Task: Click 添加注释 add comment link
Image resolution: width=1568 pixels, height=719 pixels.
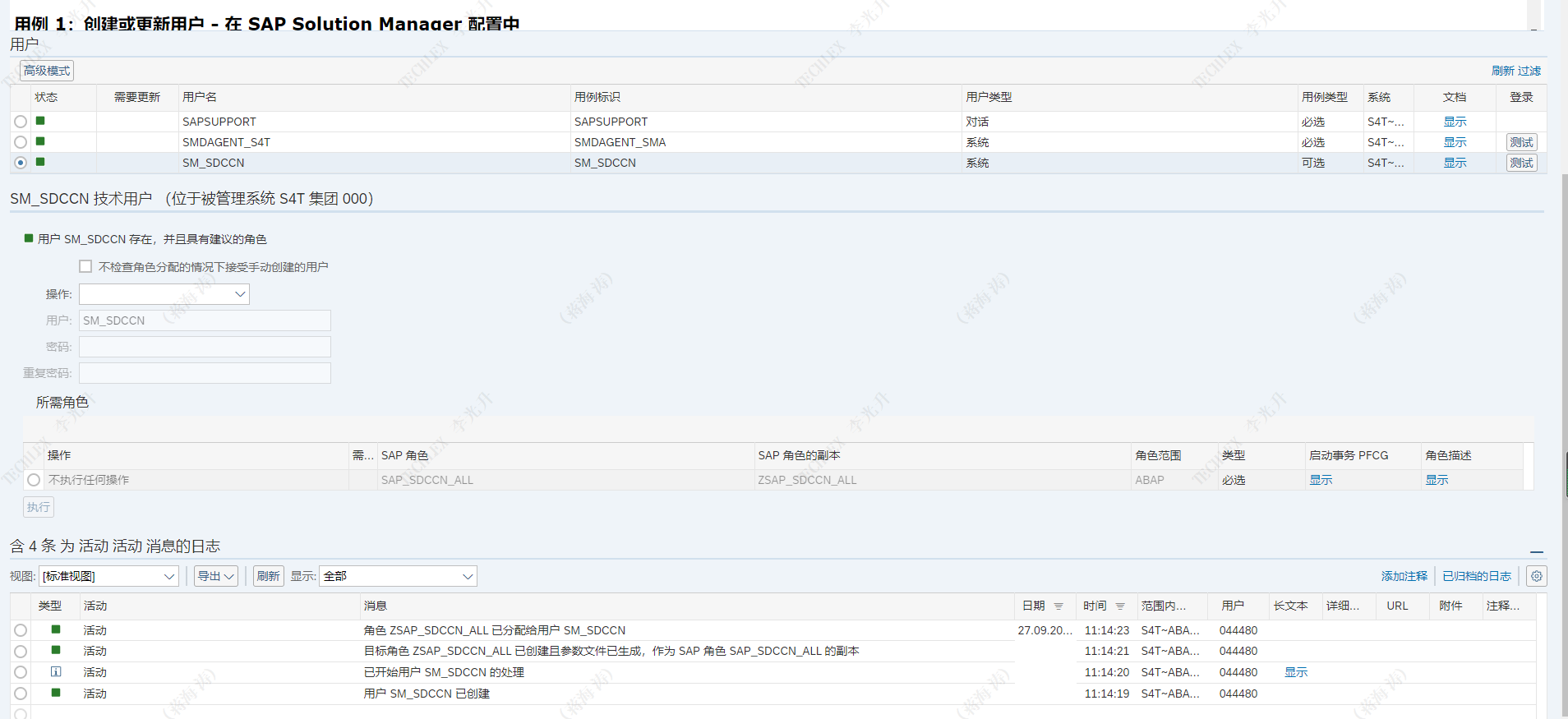Action: point(1404,576)
